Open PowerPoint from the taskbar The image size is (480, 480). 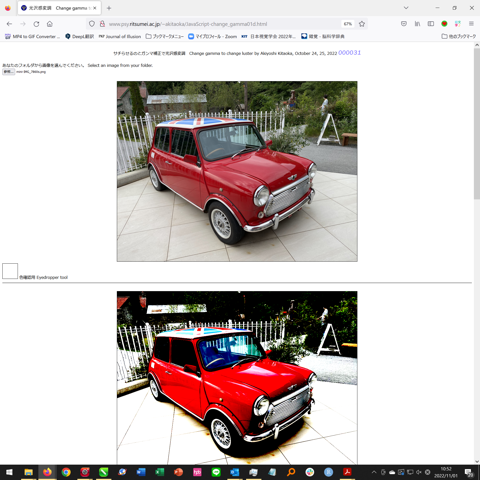178,472
